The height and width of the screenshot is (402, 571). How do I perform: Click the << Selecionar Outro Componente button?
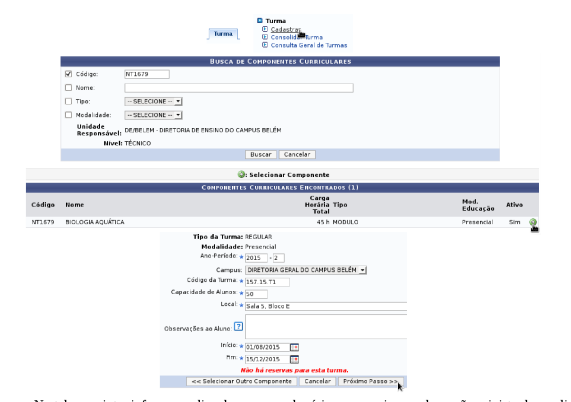241,381
